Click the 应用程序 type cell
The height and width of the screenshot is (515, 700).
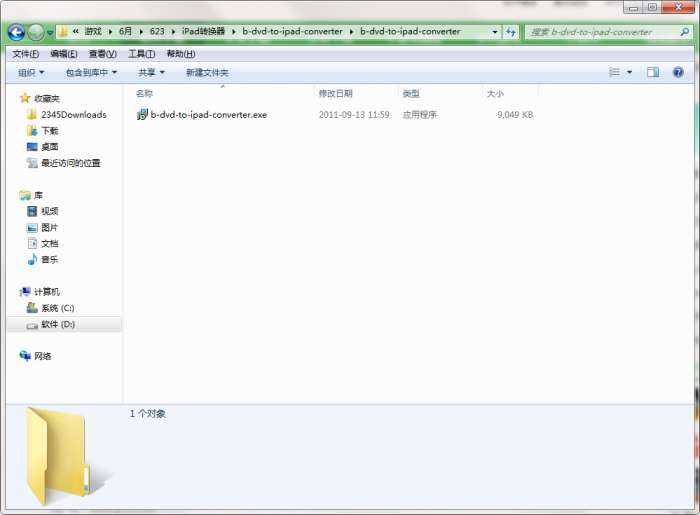click(419, 115)
